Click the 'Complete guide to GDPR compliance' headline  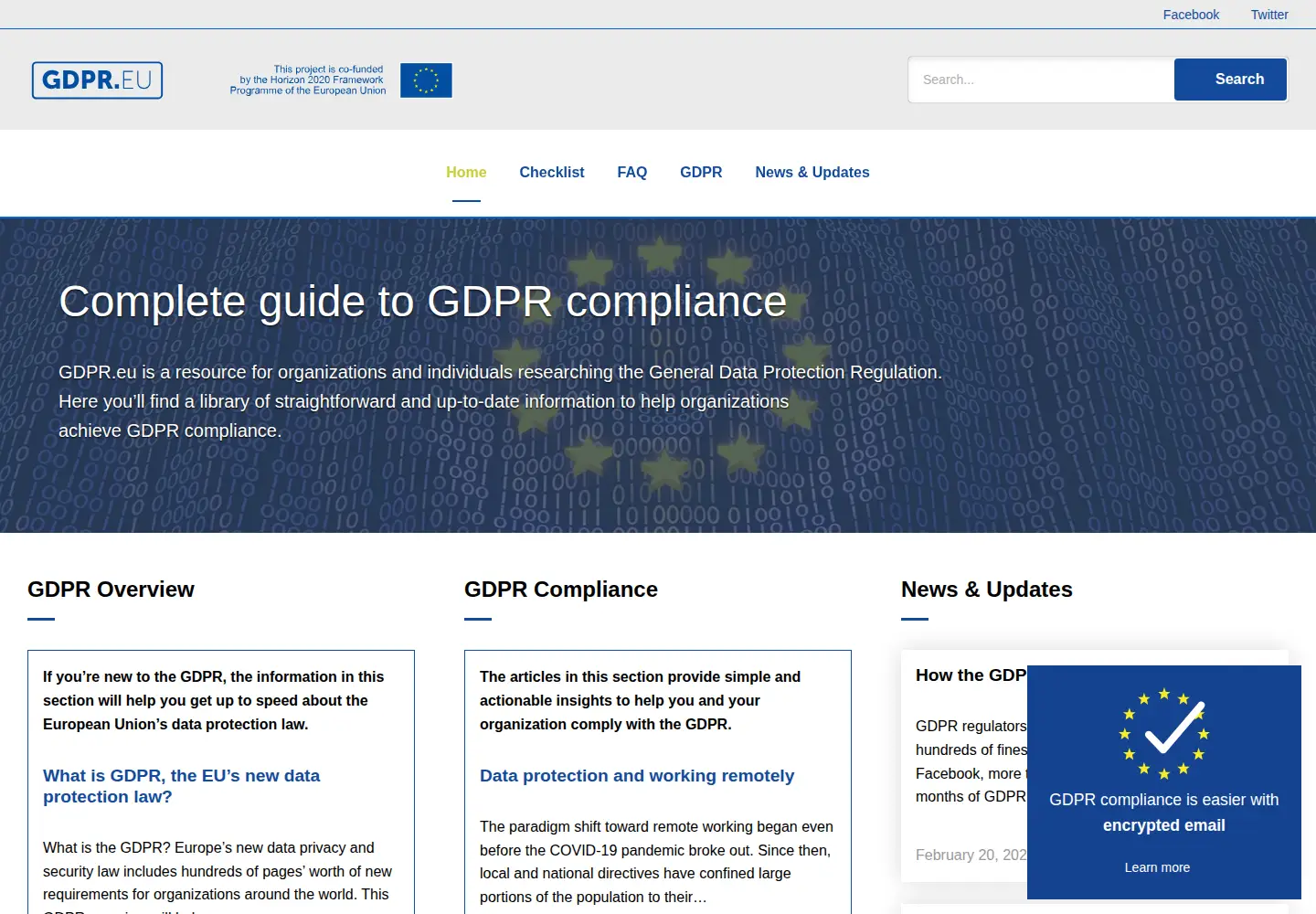[x=422, y=302]
